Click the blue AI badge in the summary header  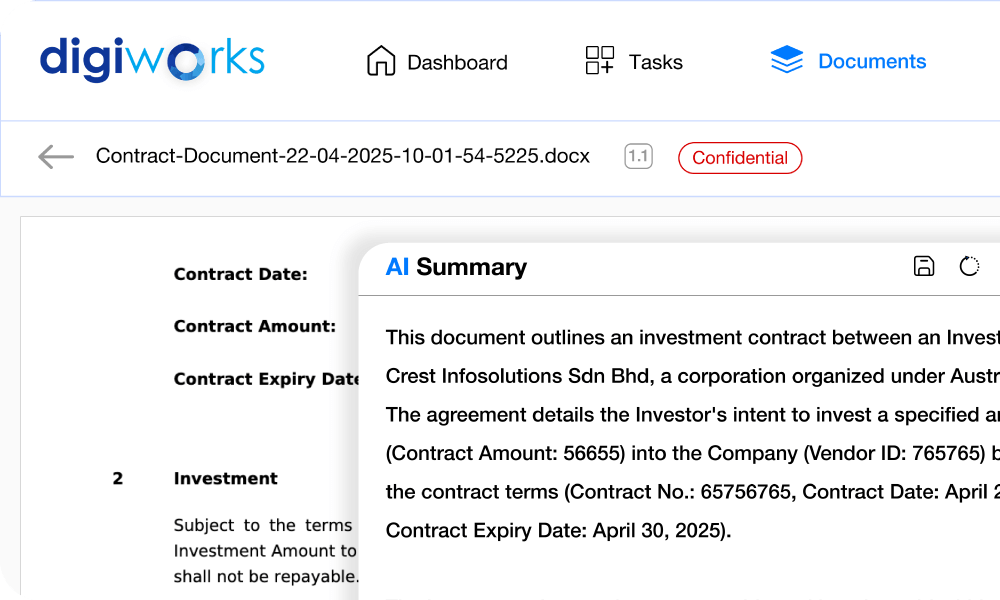pos(398,267)
